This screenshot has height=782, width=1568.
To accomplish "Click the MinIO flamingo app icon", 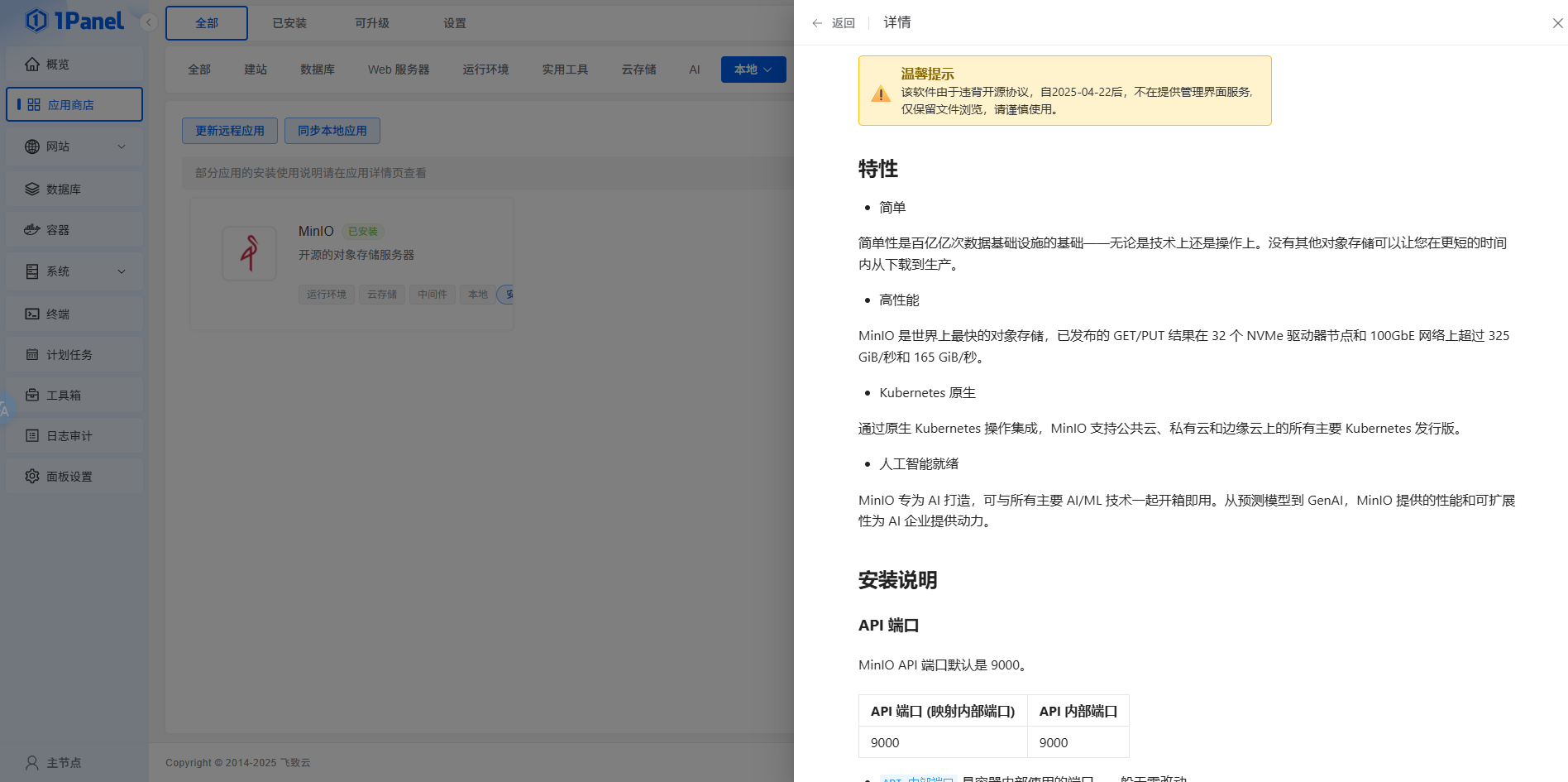I will click(x=249, y=253).
